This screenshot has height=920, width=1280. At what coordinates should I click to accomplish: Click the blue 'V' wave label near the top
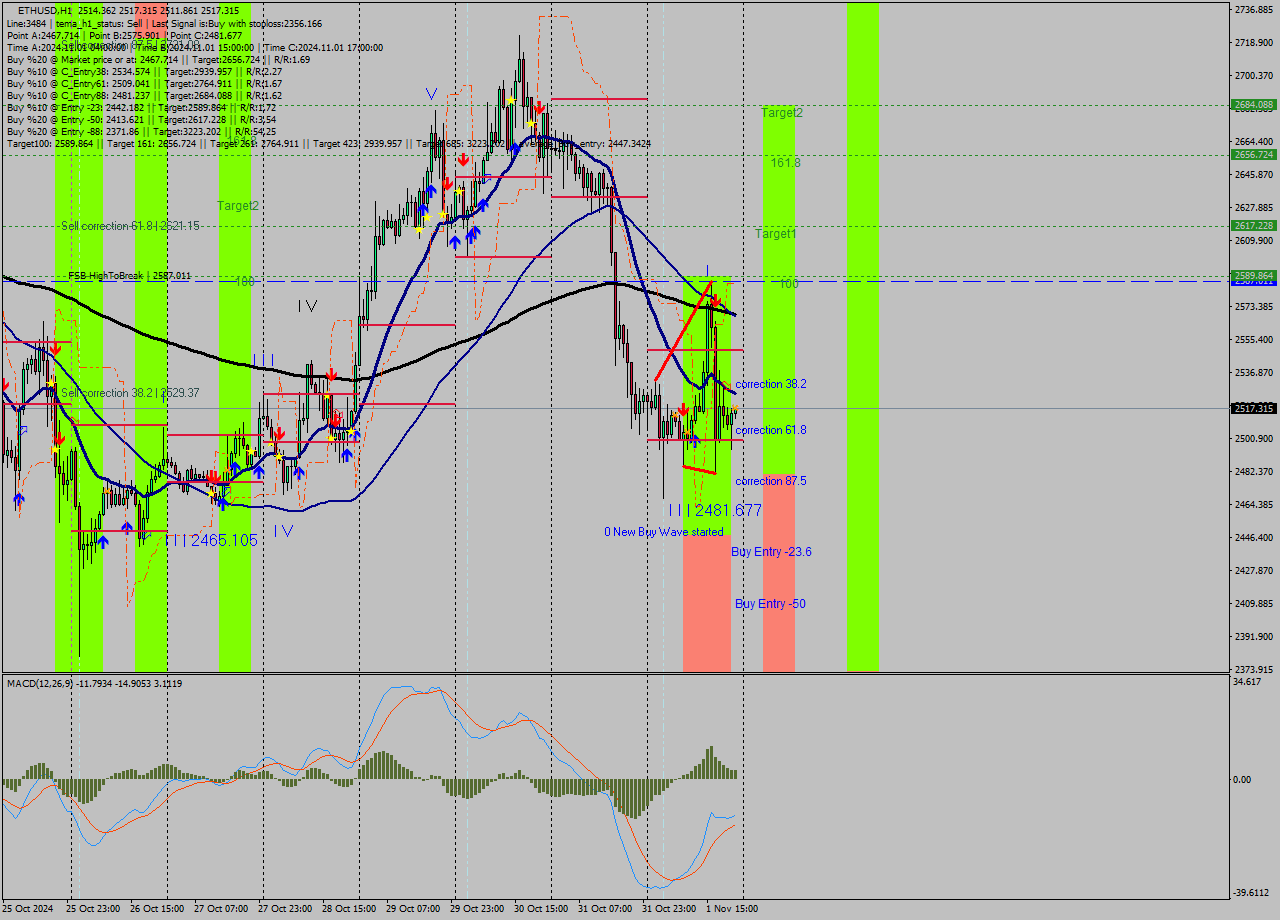point(431,94)
